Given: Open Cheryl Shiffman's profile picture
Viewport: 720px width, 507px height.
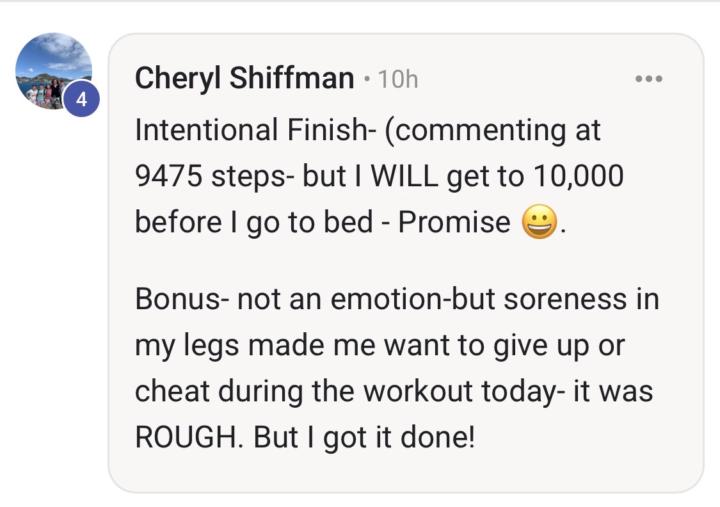Looking at the screenshot, I should 53,71.
